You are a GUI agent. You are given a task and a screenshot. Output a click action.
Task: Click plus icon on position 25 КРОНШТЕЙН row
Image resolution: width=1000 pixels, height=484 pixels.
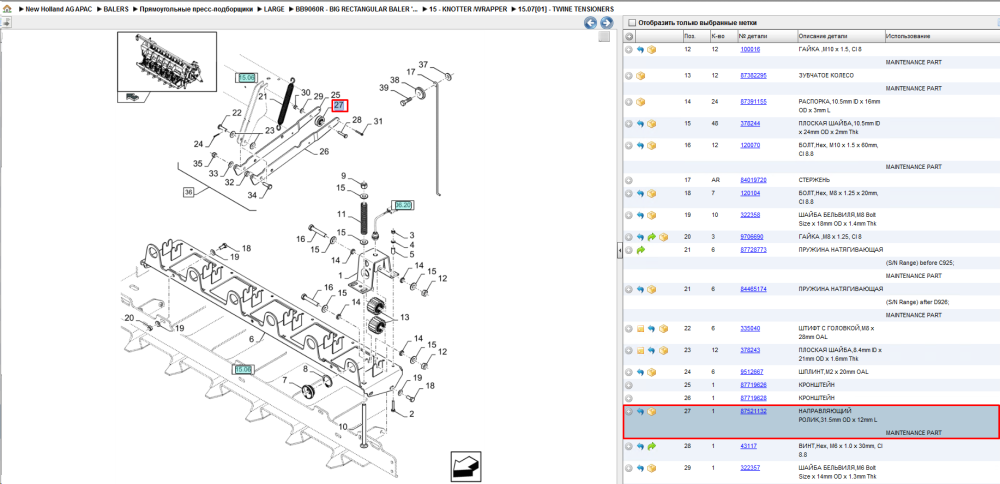629,385
